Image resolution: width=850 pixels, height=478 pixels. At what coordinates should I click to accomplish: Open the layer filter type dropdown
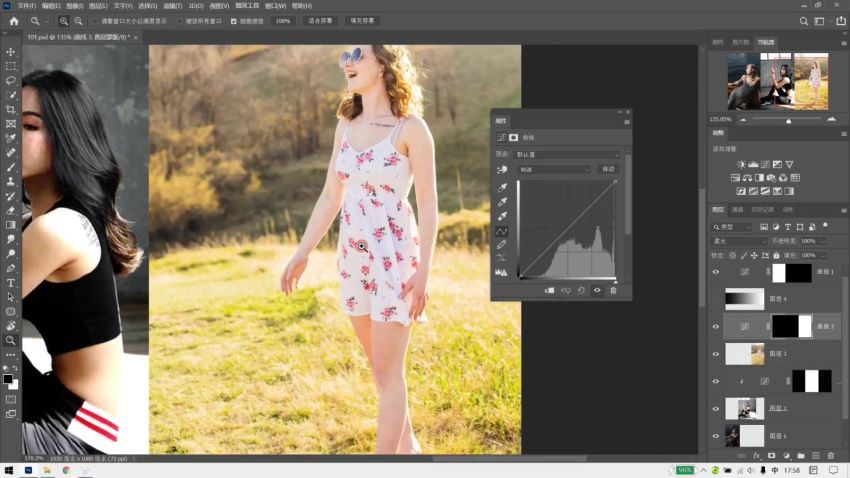coord(732,227)
